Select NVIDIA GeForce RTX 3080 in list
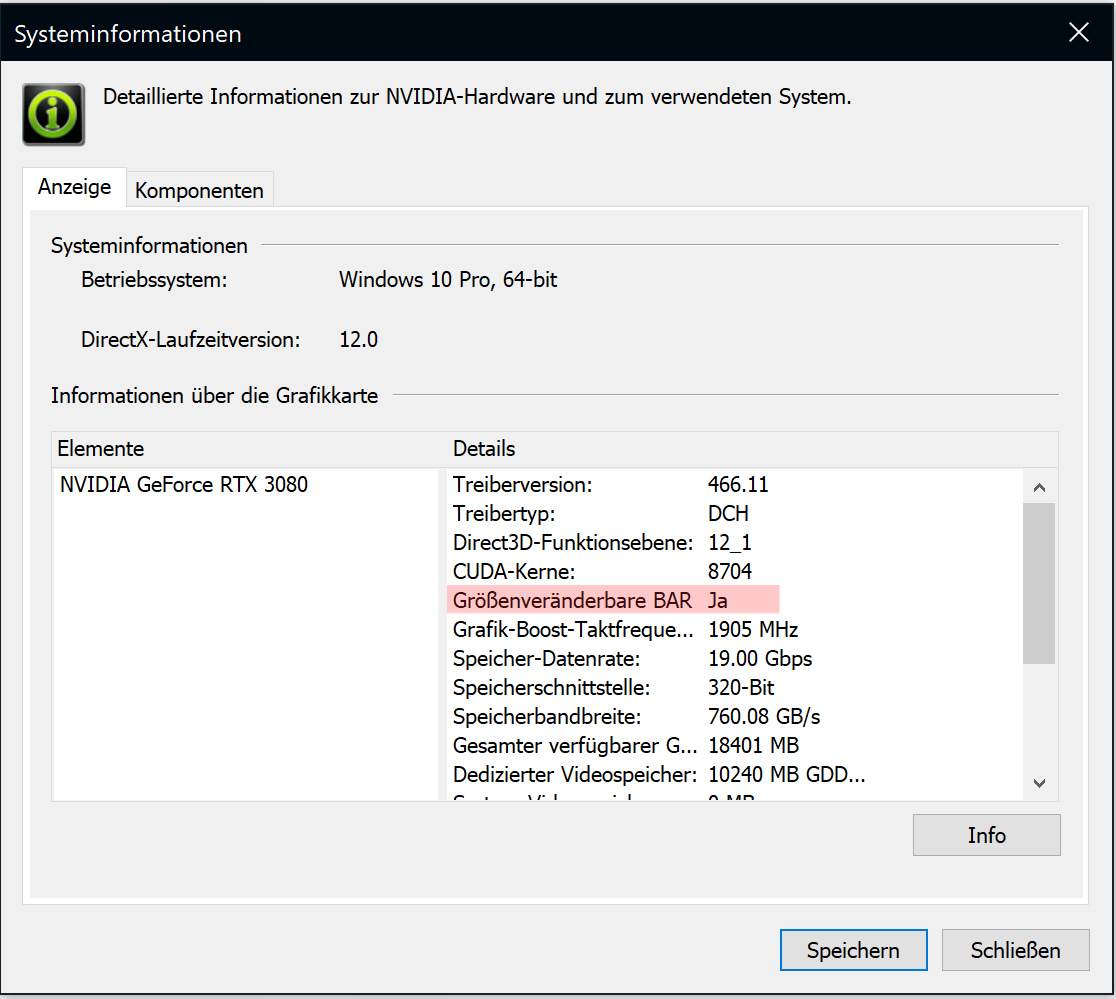Image resolution: width=1116 pixels, height=999 pixels. (184, 485)
